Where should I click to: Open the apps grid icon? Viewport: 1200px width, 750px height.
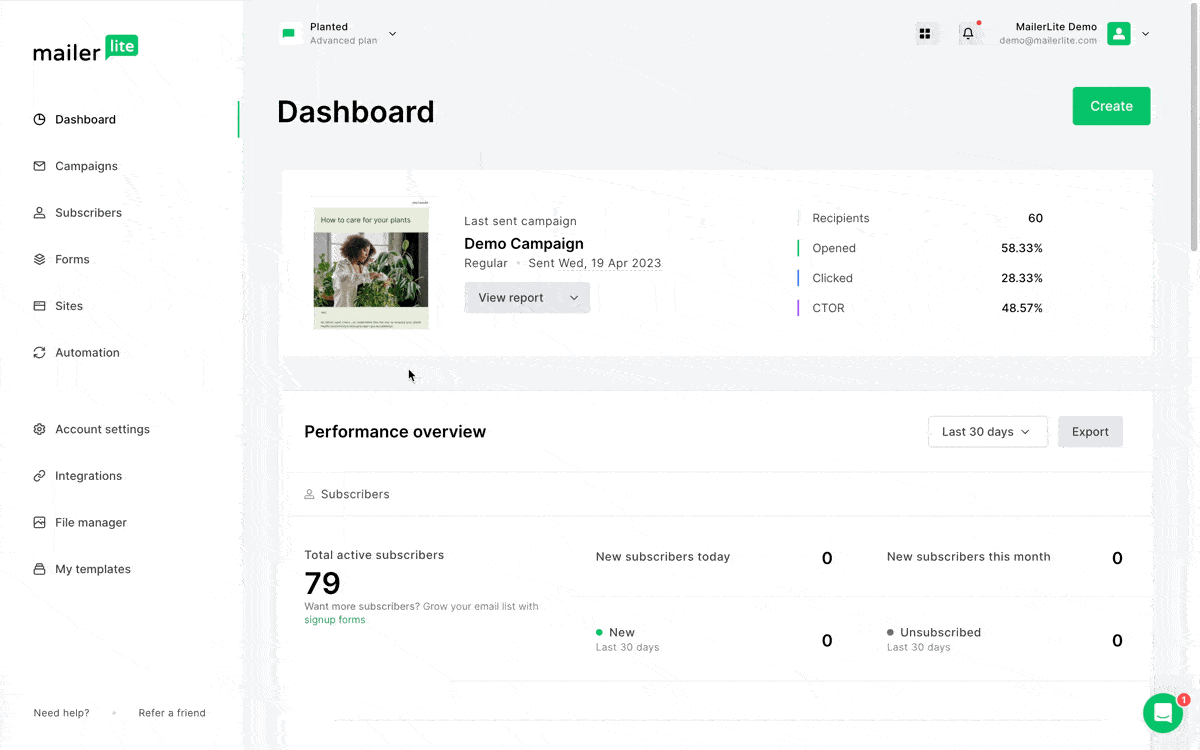(925, 34)
